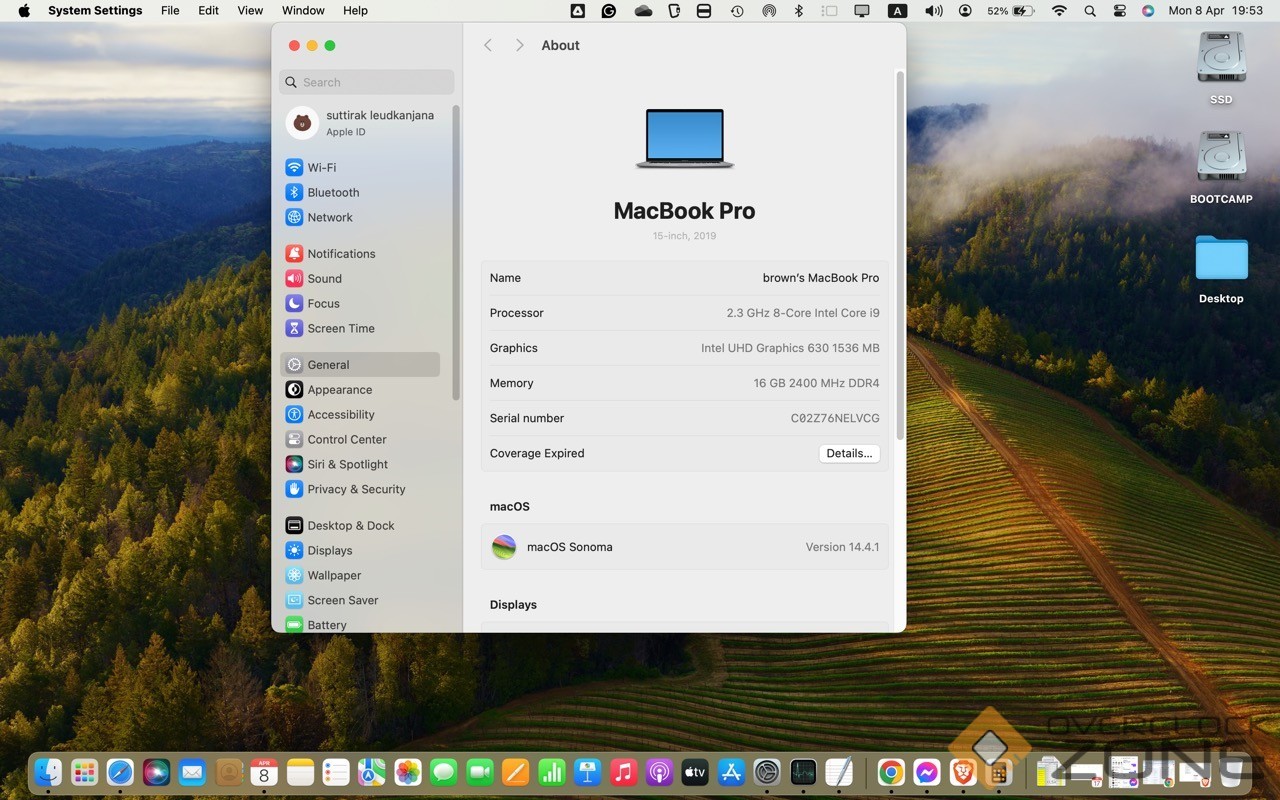Select Accessibility in sidebar
Screen dimensions: 1280x800
340,415
